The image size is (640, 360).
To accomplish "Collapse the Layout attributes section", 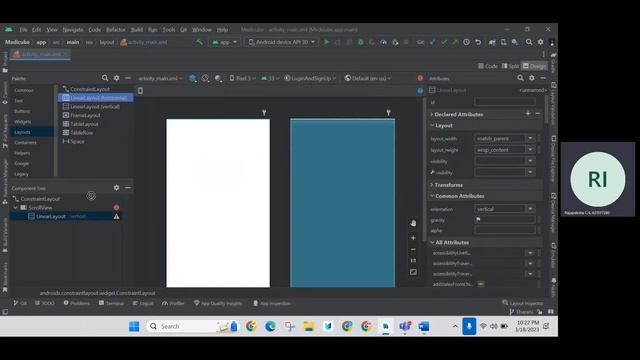I will pyautogui.click(x=432, y=125).
